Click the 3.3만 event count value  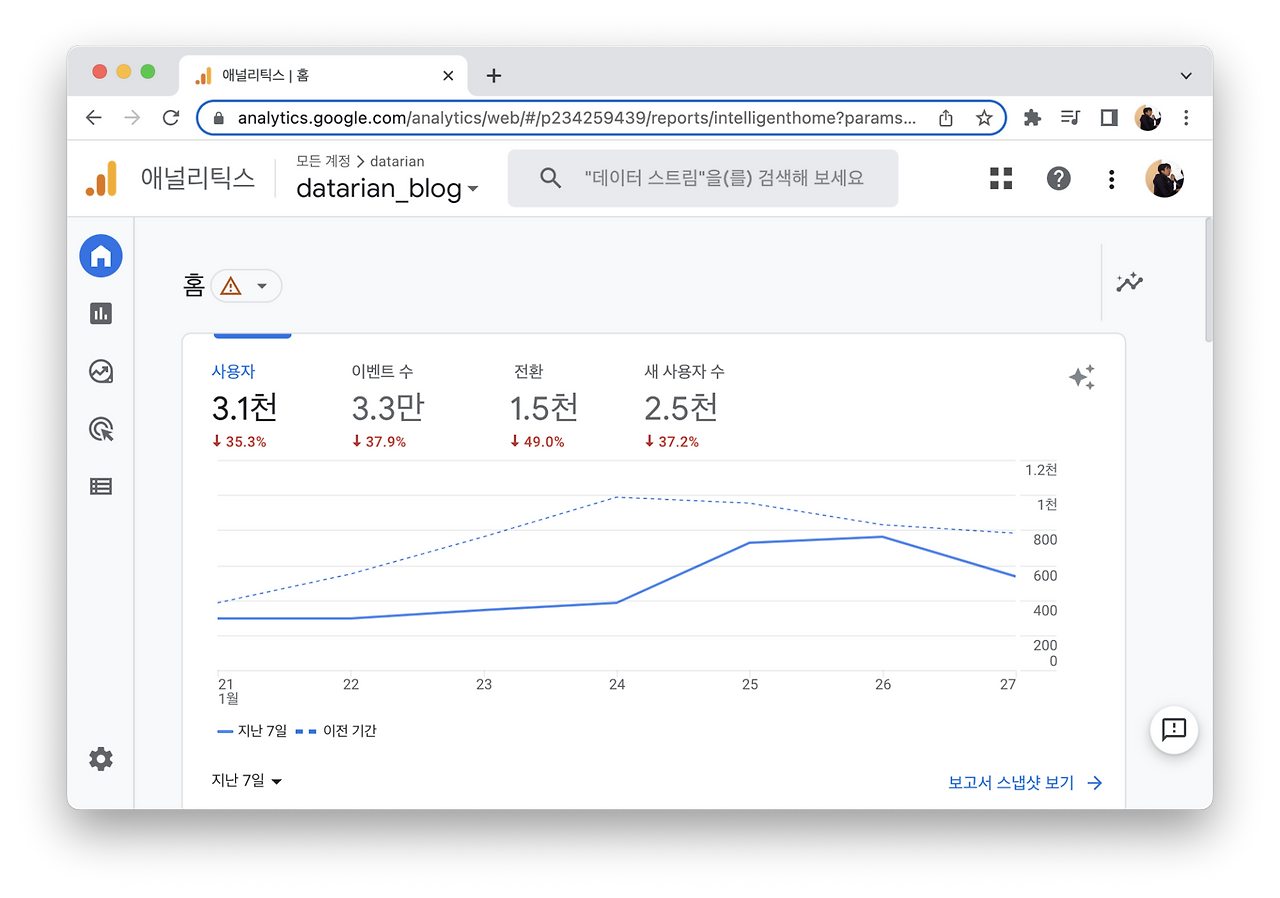pyautogui.click(x=388, y=407)
